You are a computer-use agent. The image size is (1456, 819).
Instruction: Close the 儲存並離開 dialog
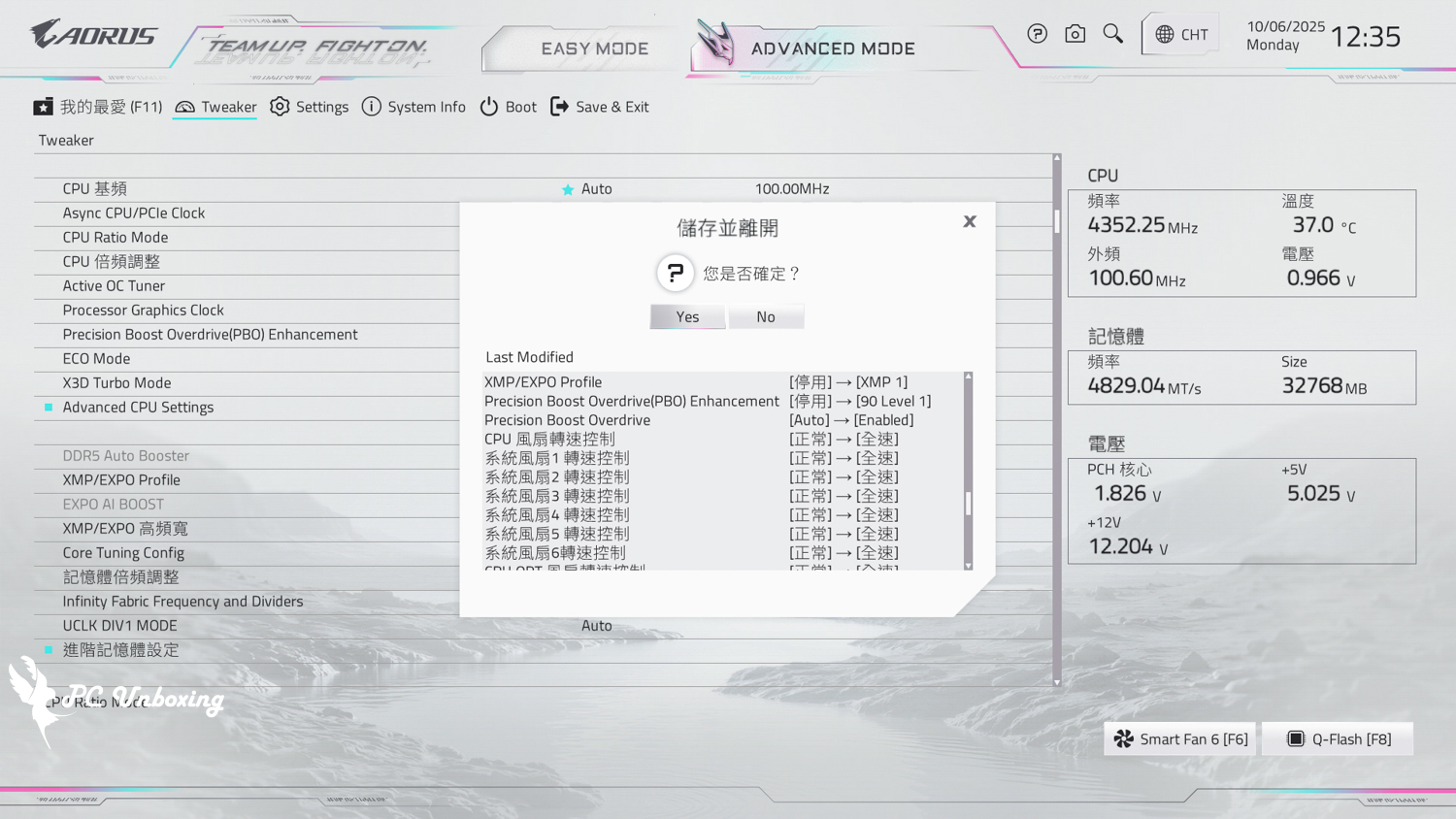click(x=969, y=222)
